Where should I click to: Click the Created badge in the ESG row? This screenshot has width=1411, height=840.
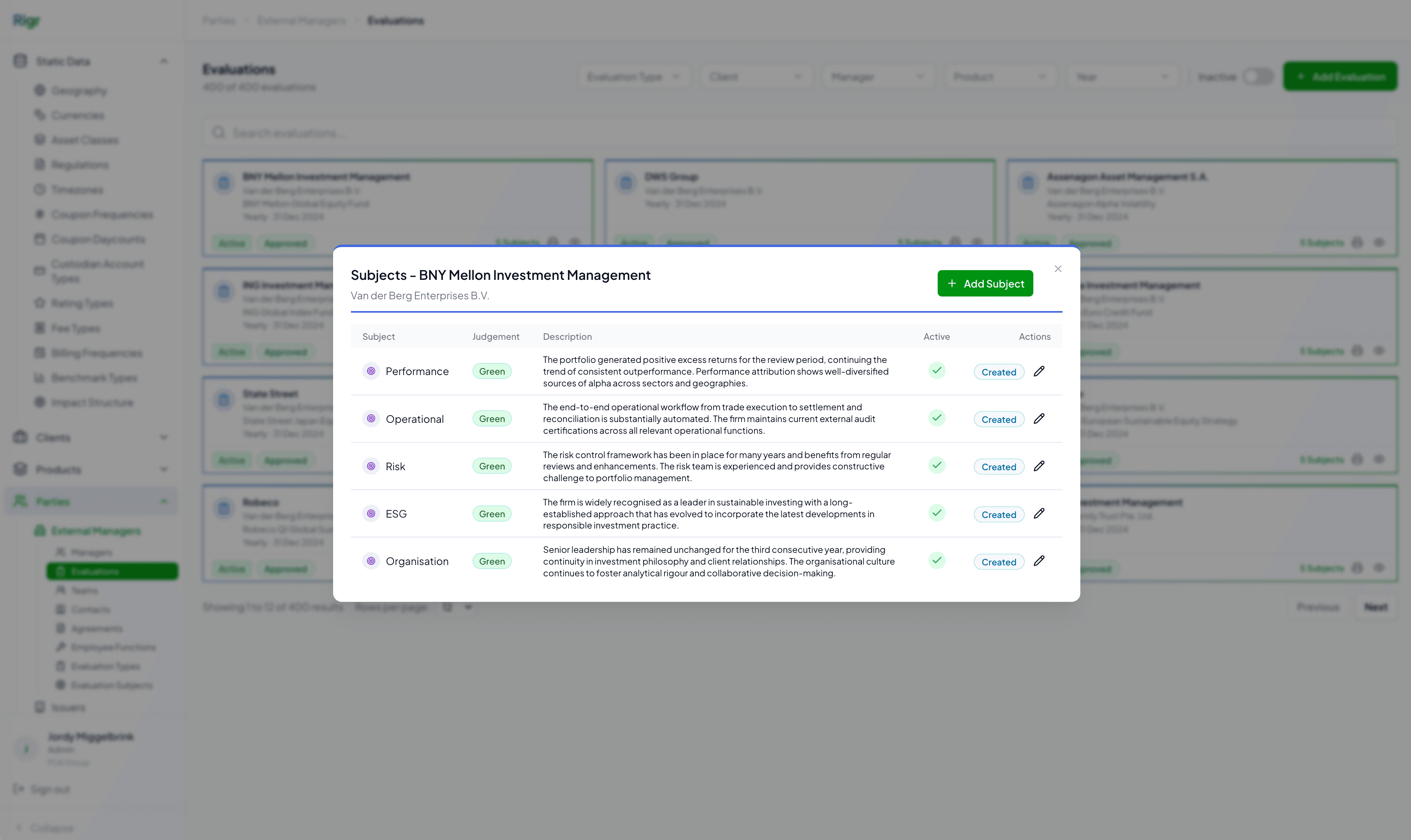click(998, 514)
